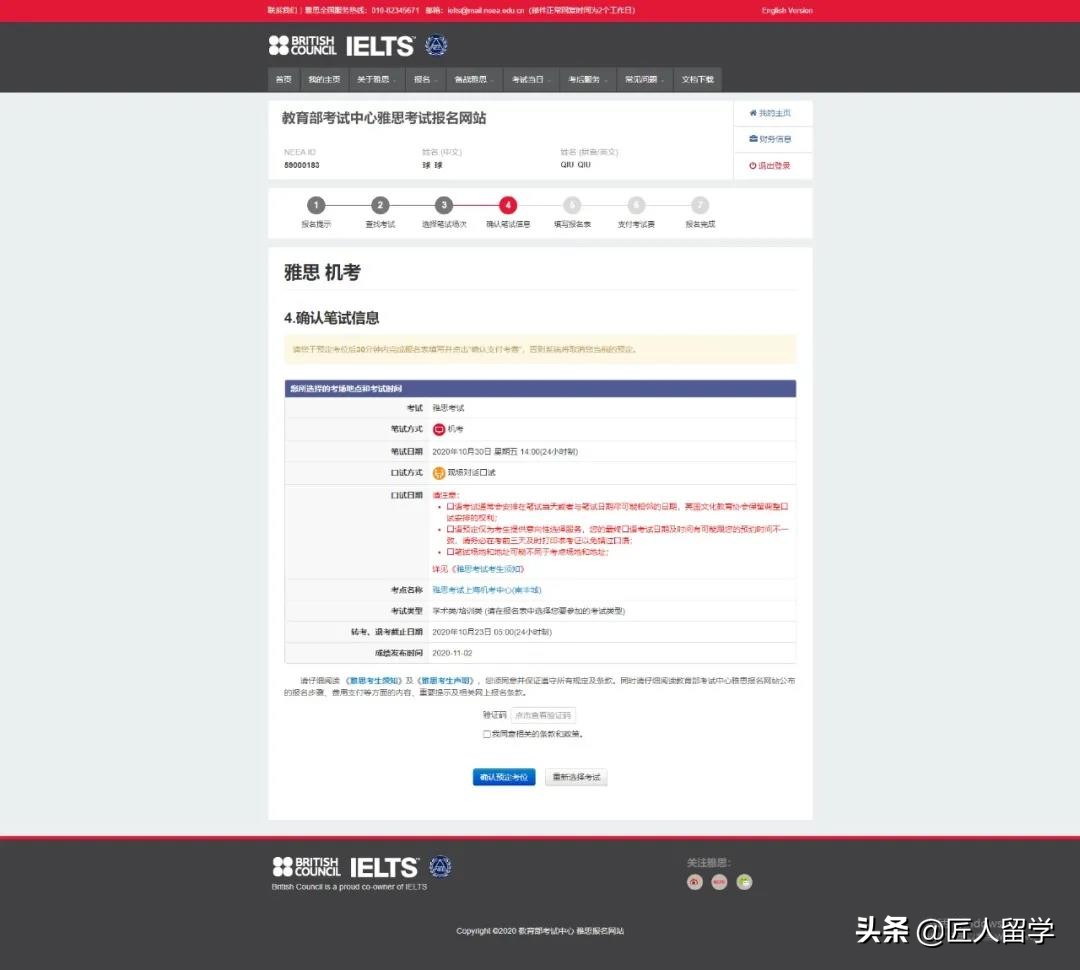The height and width of the screenshot is (970, 1080).
Task: Open WeChat icon under 关注雅思
Action: click(x=744, y=882)
